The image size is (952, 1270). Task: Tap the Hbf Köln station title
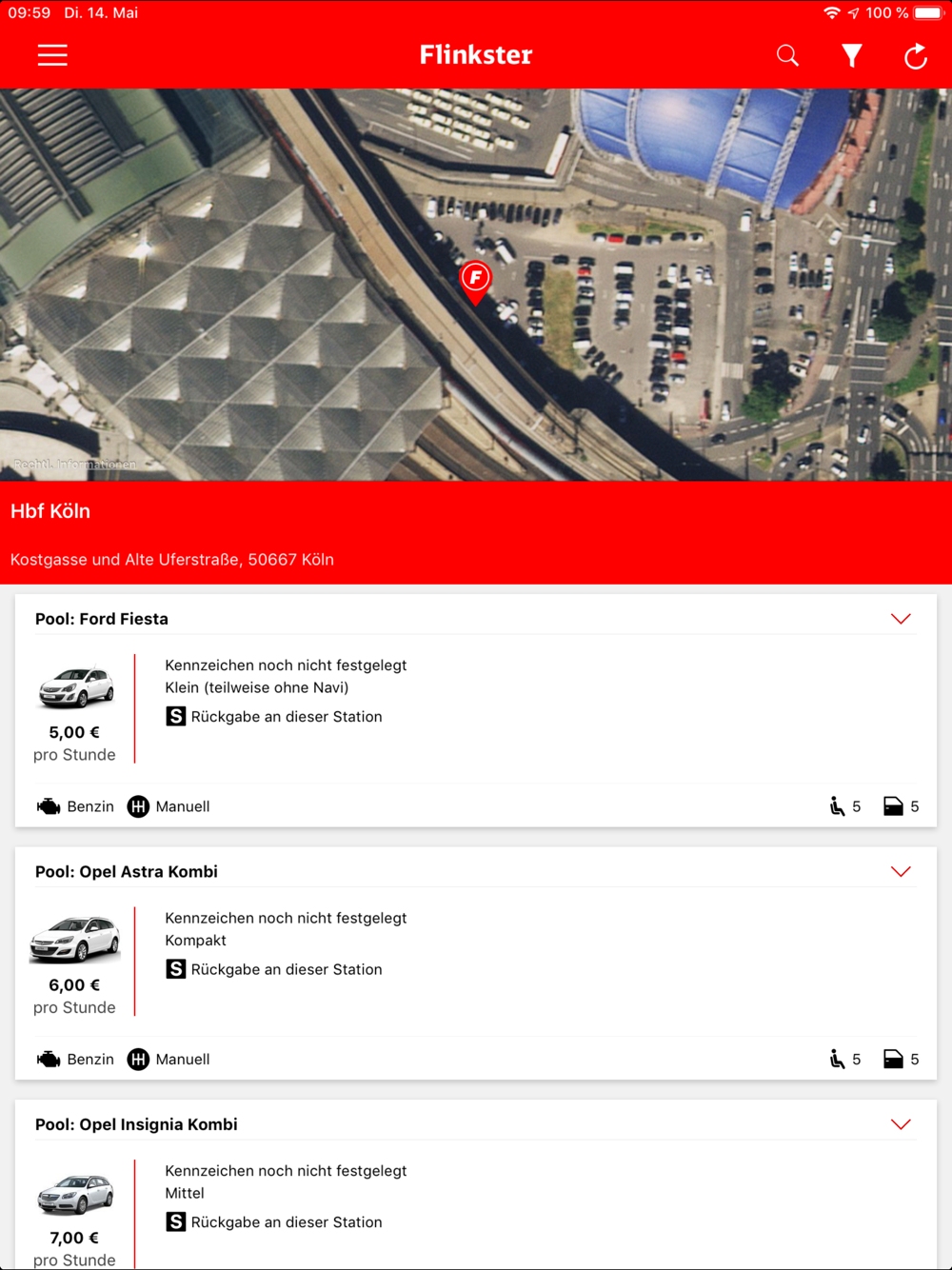tap(50, 511)
